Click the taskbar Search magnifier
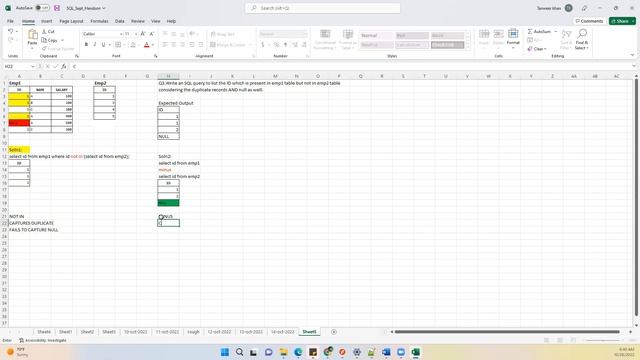 coord(240,352)
